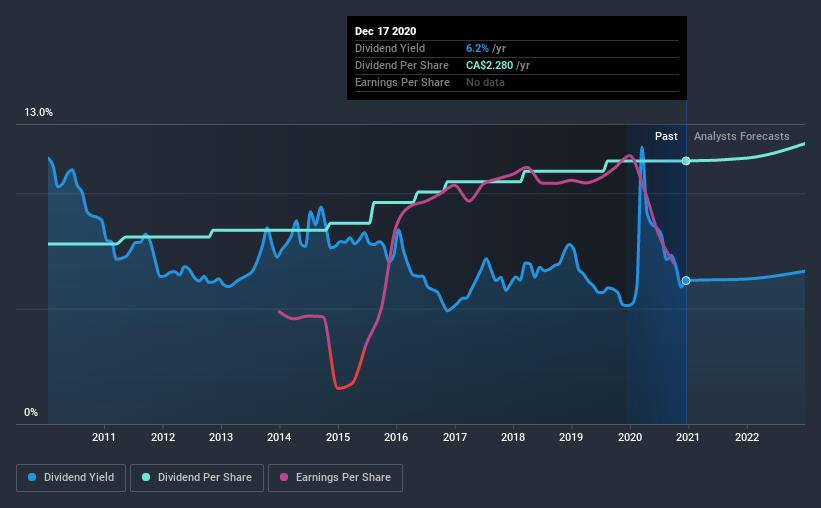This screenshot has height=508, width=821.
Task: Click the pink Earnings Per Share legend dot
Action: click(284, 477)
